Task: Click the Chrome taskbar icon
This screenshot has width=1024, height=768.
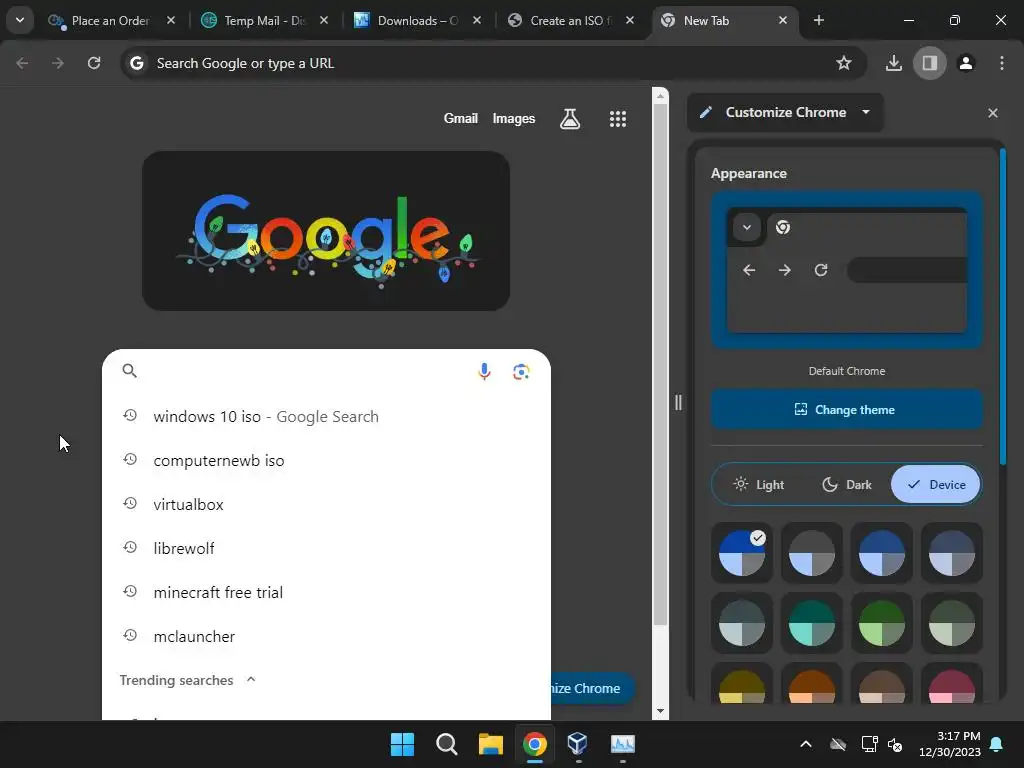Action: (x=535, y=744)
